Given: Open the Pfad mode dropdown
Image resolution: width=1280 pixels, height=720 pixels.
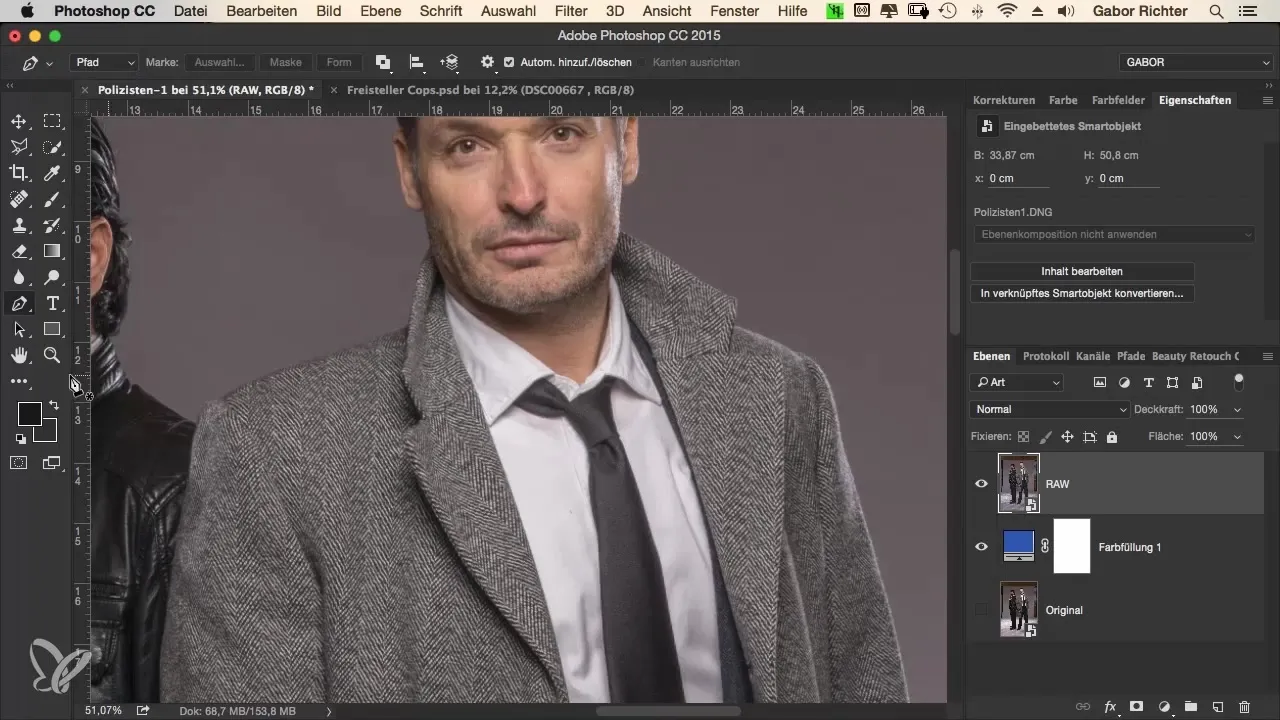Looking at the screenshot, I should [104, 62].
